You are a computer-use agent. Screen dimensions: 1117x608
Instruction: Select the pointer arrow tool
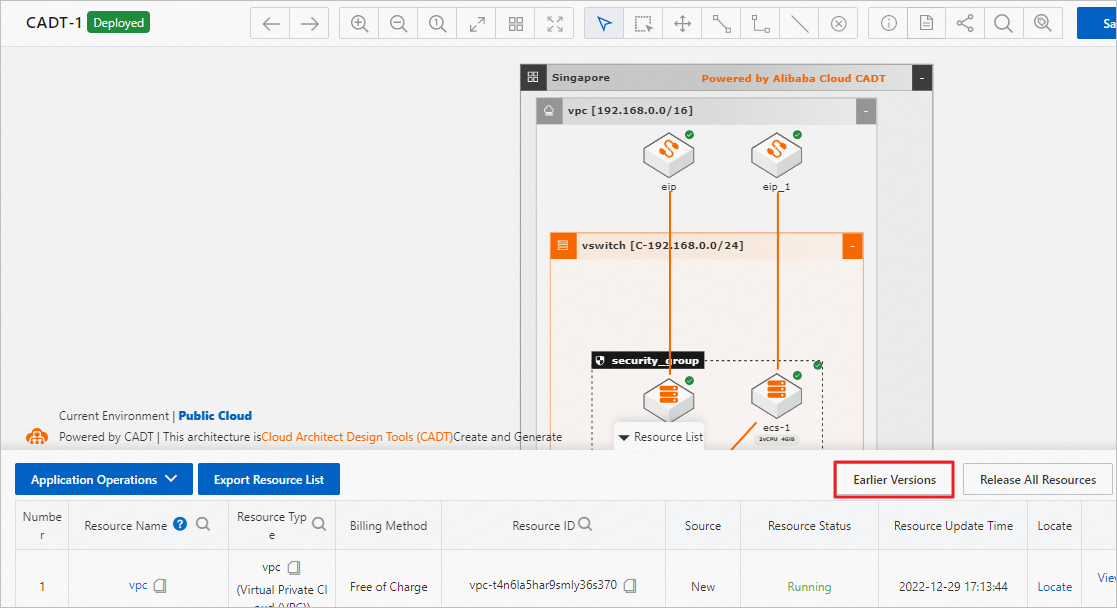pyautogui.click(x=604, y=24)
